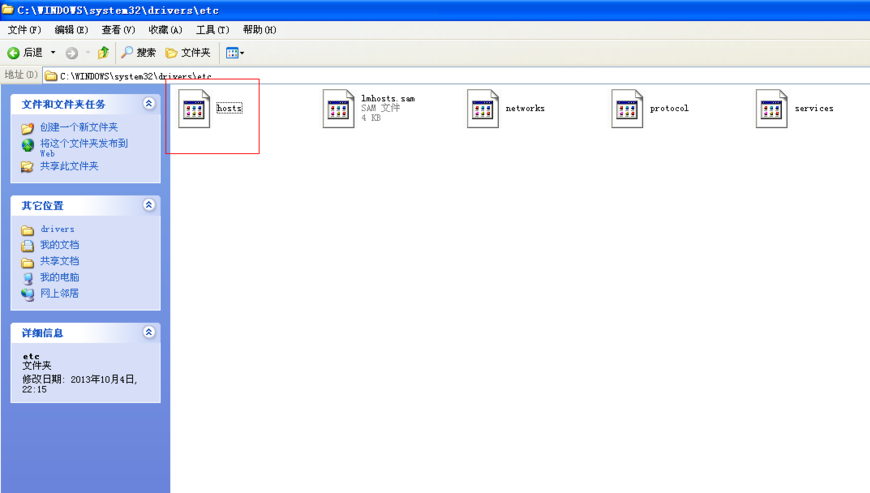870x493 pixels.
Task: Collapse the 其它位置 panel
Action: (x=149, y=205)
